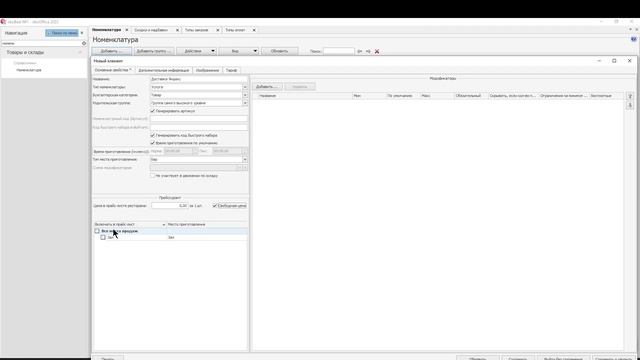Close the Типы оплат tab
This screenshot has height=360, width=640.
254,30
